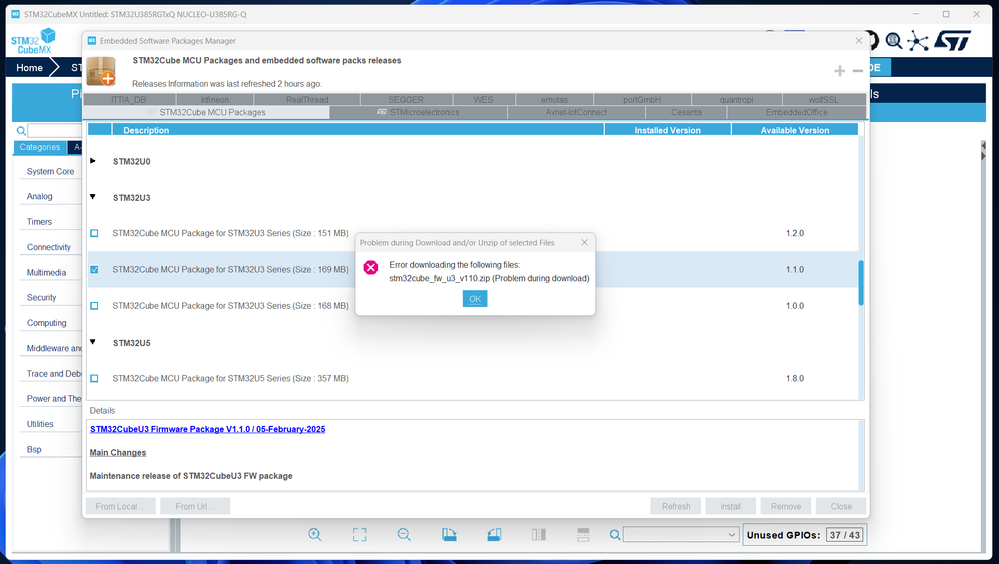Open the pin search dropdown arrow
999x564 pixels.
coord(731,535)
